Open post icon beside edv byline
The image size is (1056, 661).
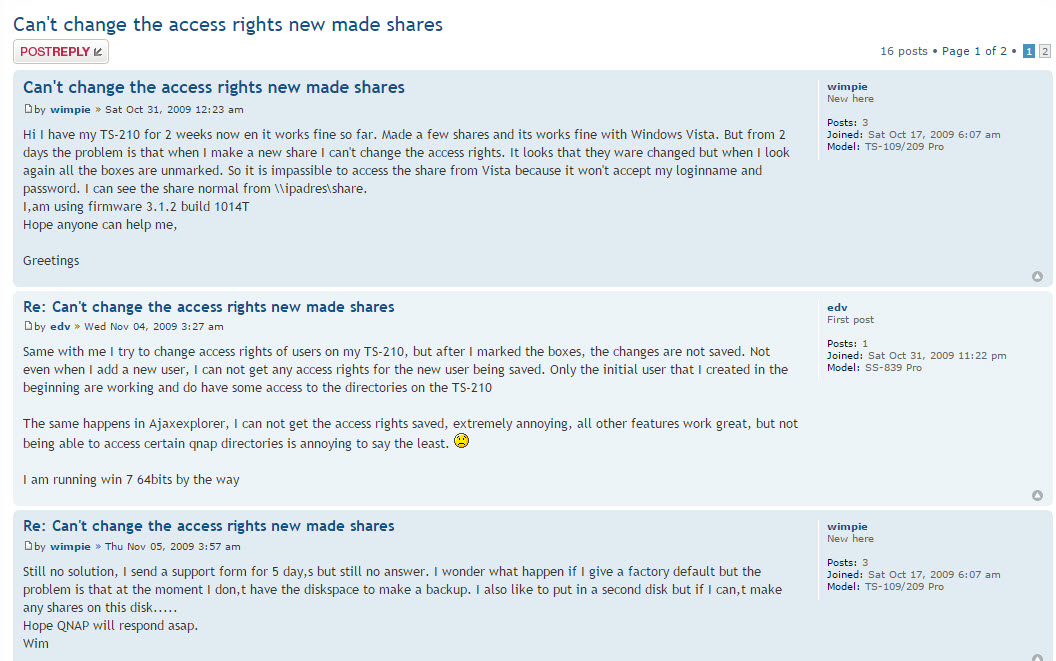point(28,325)
